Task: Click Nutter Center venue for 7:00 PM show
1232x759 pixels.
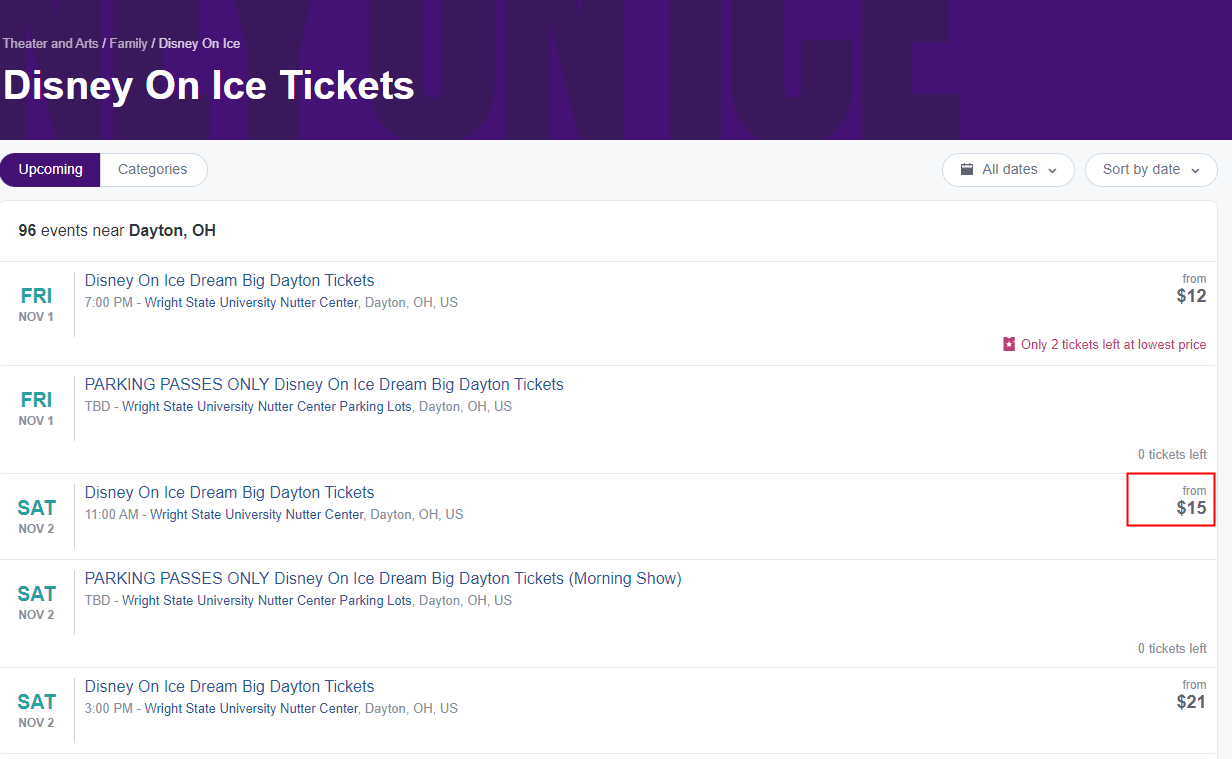Action: (251, 303)
